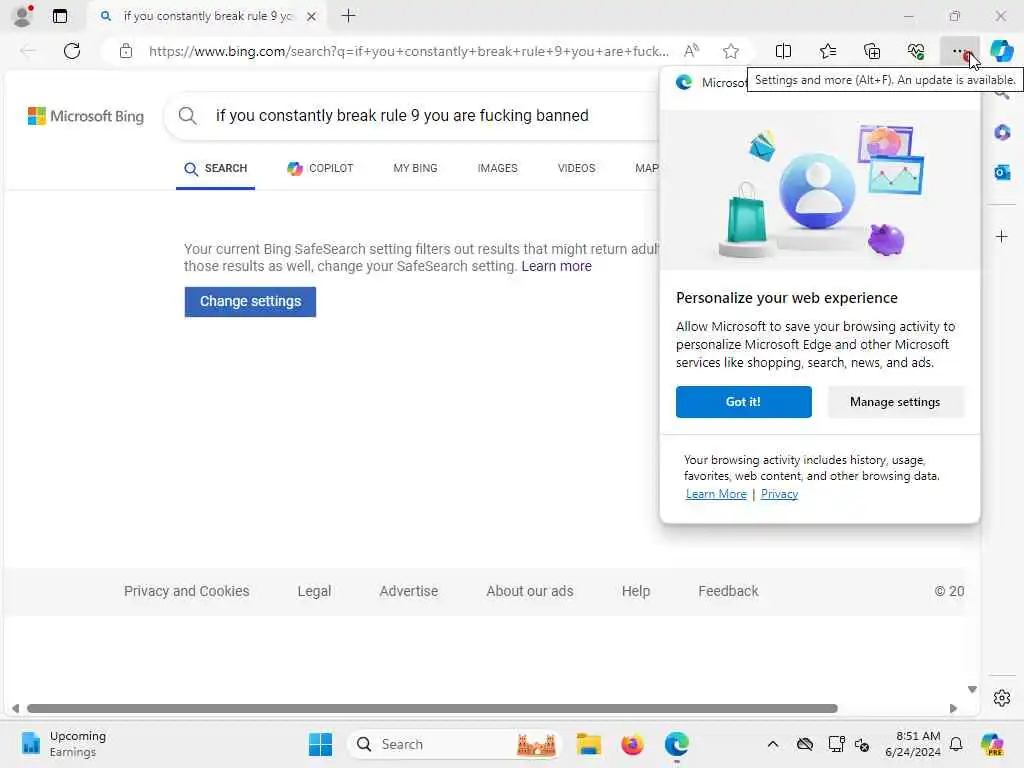The height and width of the screenshot is (768, 1024).
Task: Open the Legal footer link
Action: pyautogui.click(x=314, y=591)
